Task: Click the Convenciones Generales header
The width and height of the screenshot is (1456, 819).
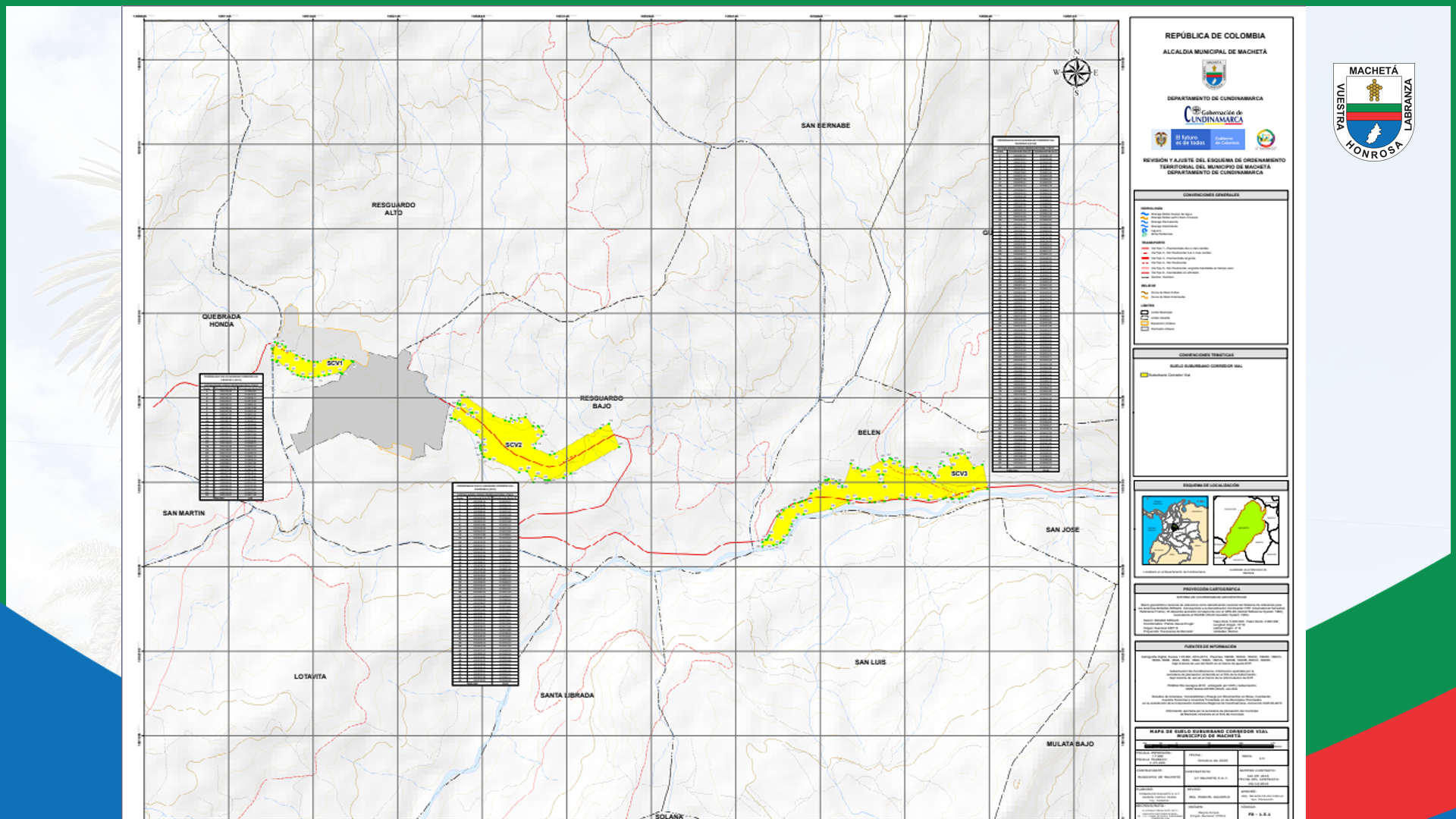Action: click(1210, 195)
